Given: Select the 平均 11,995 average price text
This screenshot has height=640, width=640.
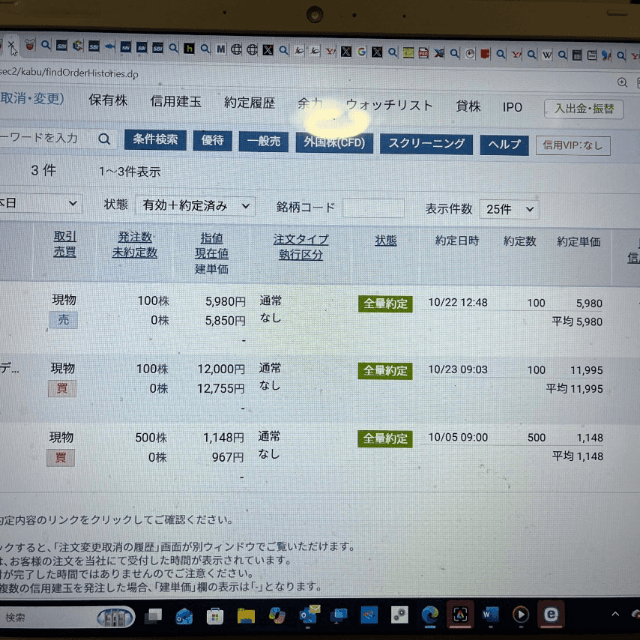Looking at the screenshot, I should point(574,389).
